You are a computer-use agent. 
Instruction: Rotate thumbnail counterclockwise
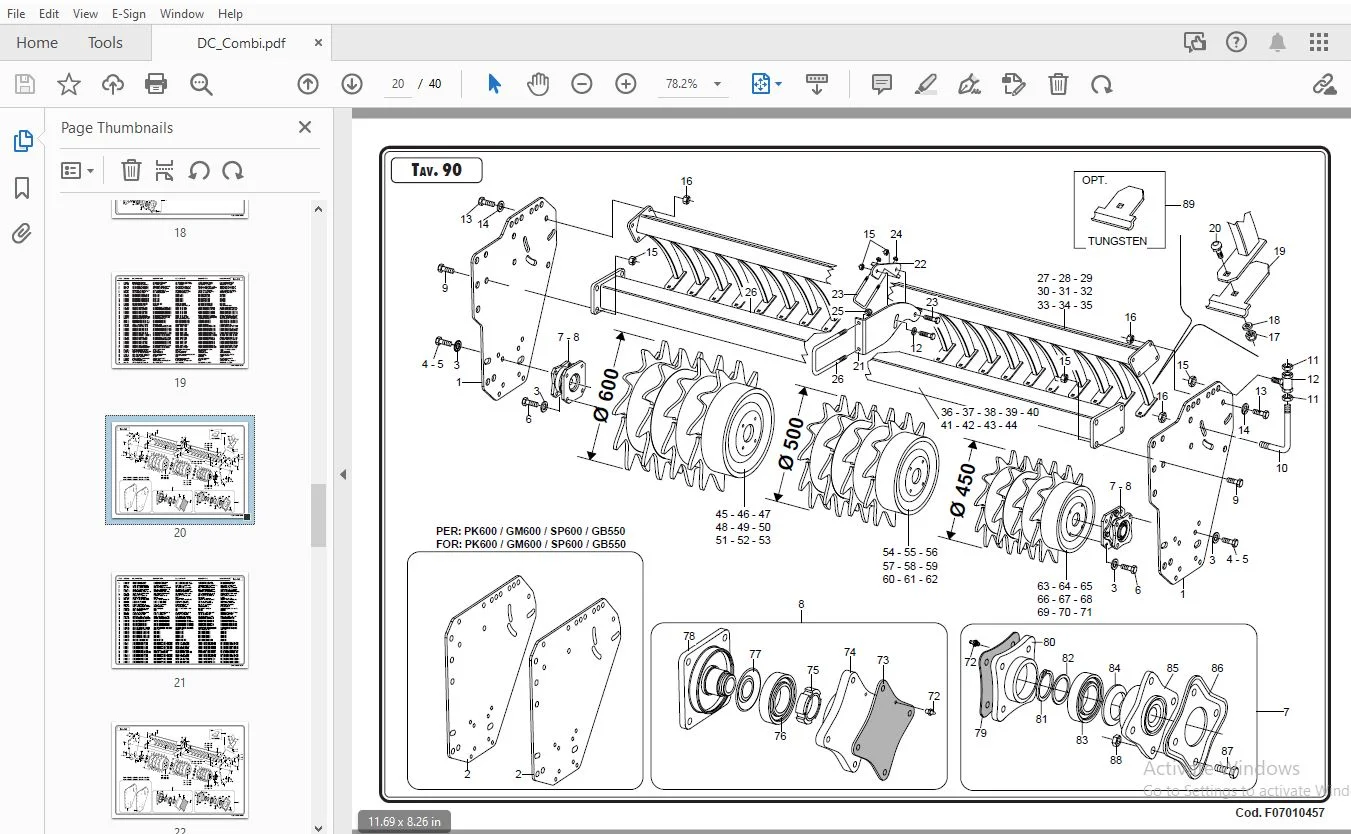[x=199, y=171]
